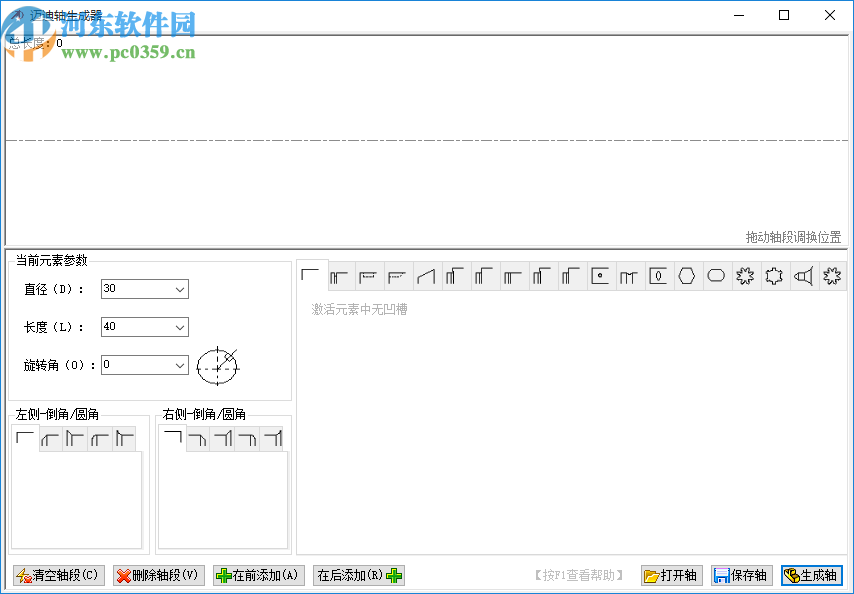Image resolution: width=854 pixels, height=594 pixels.
Task: Select the left-side rounded fillet tab
Action: (x=100, y=439)
